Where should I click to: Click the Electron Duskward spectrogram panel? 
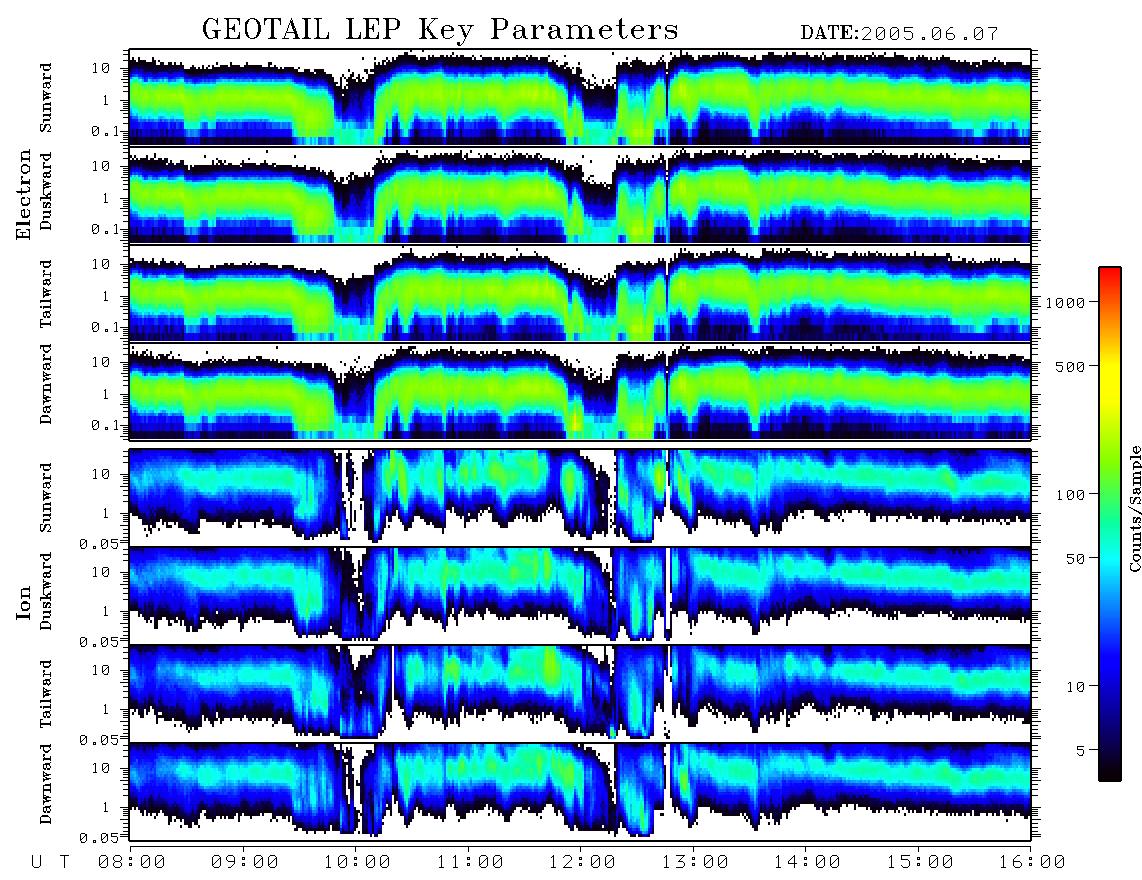(x=580, y=195)
